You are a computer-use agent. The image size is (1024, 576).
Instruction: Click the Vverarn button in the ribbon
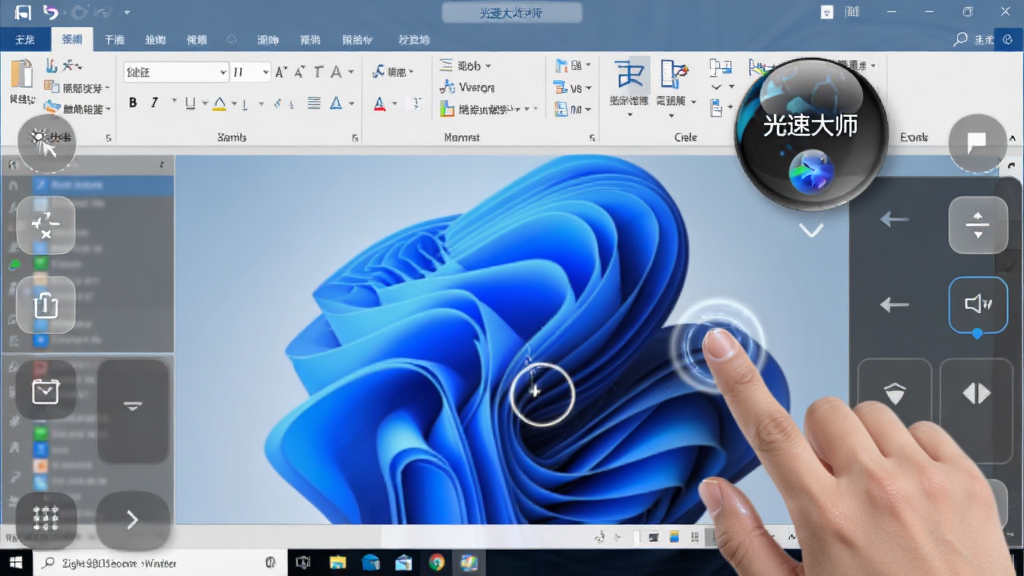(x=467, y=87)
